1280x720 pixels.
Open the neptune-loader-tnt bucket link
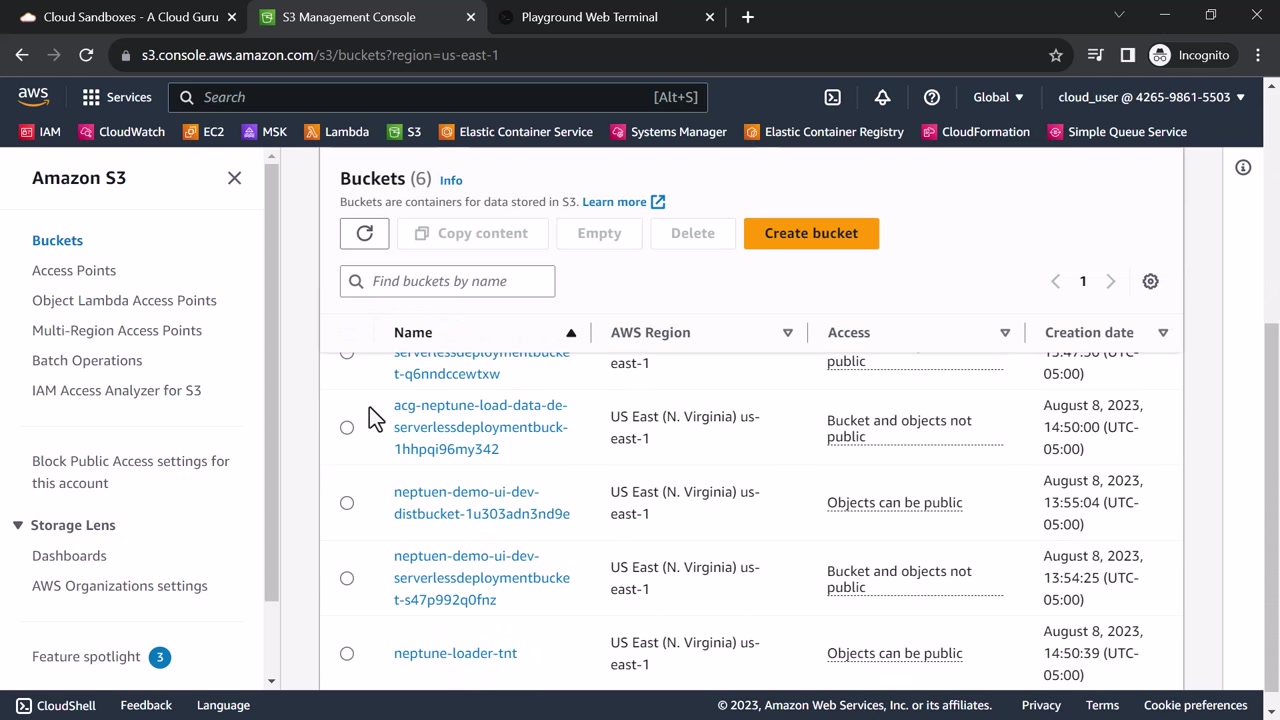455,653
